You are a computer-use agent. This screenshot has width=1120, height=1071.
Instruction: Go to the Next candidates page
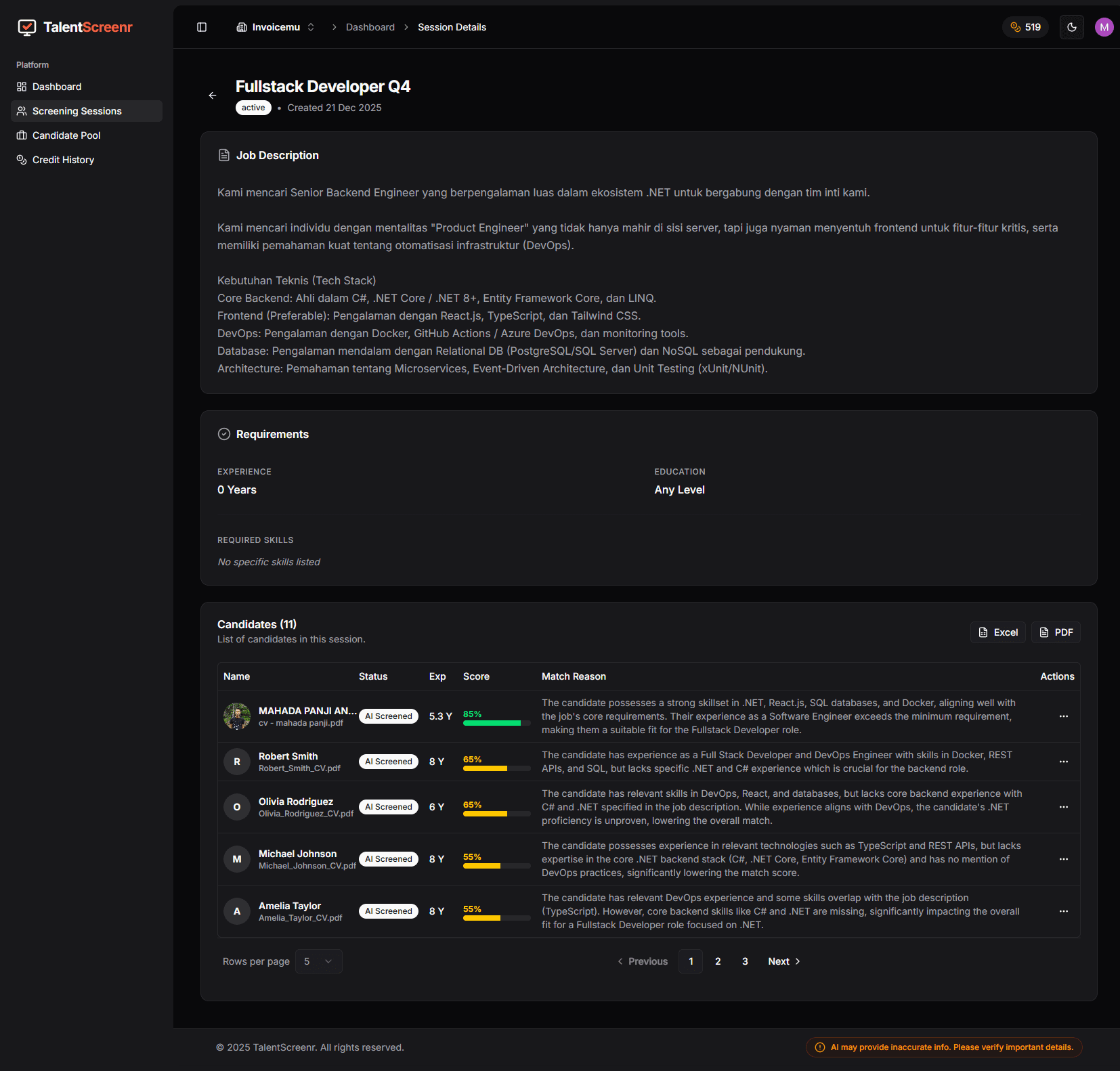783,961
